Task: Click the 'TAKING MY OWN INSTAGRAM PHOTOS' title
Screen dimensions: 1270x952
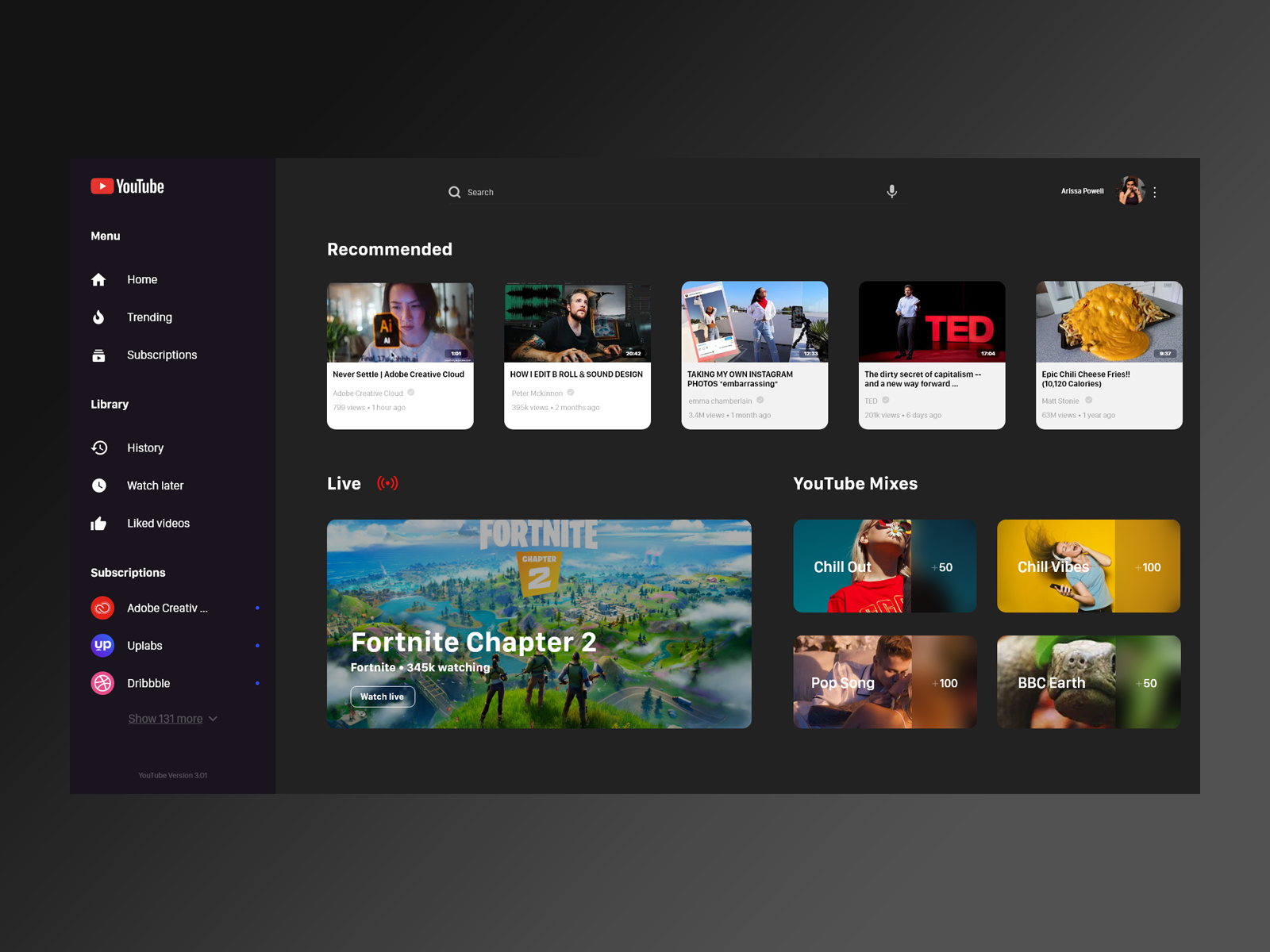Action: [740, 379]
